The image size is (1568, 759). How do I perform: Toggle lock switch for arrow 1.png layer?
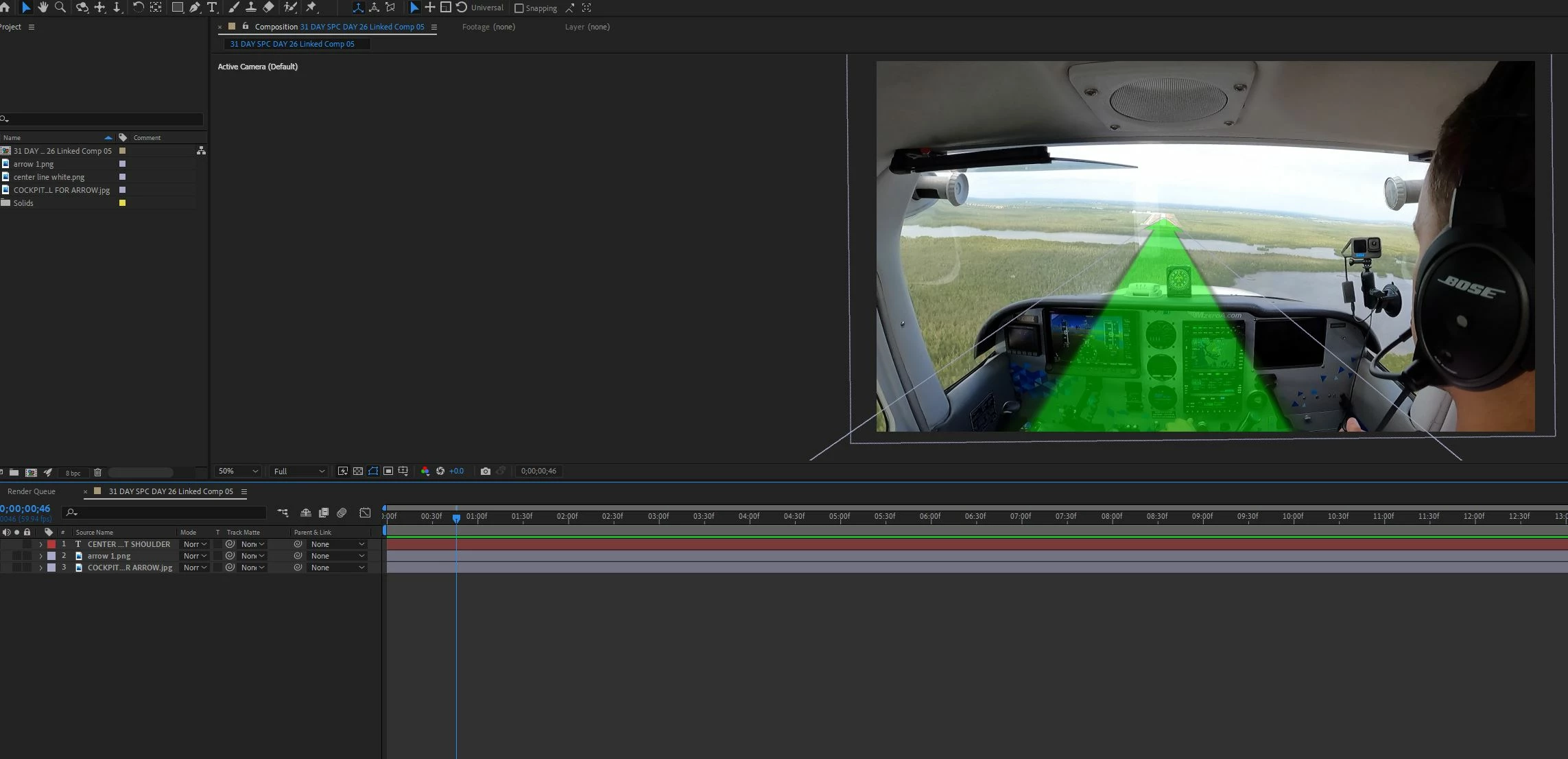27,556
